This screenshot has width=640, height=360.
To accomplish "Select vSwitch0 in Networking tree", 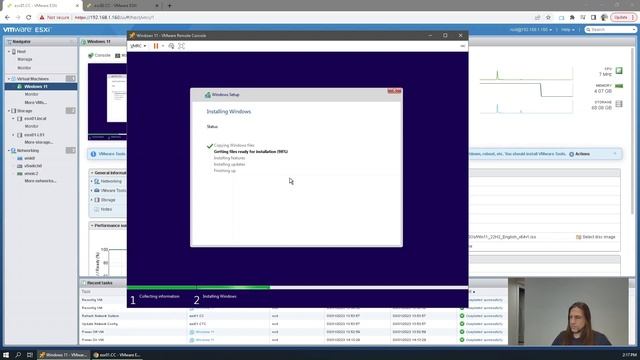I will tap(33, 166).
